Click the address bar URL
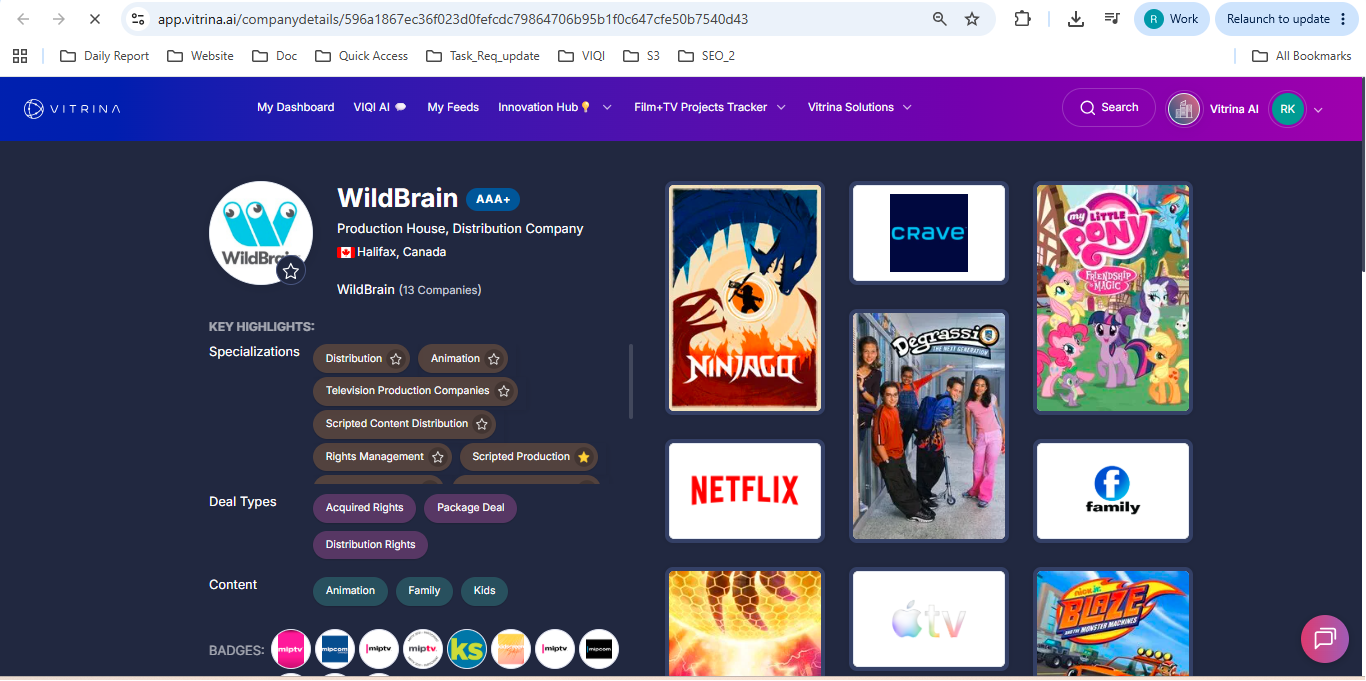The height and width of the screenshot is (681, 1366). coord(453,19)
